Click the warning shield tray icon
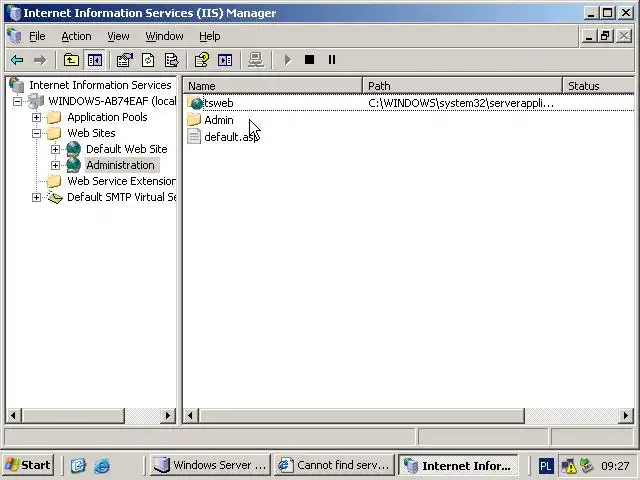 pyautogui.click(x=568, y=466)
